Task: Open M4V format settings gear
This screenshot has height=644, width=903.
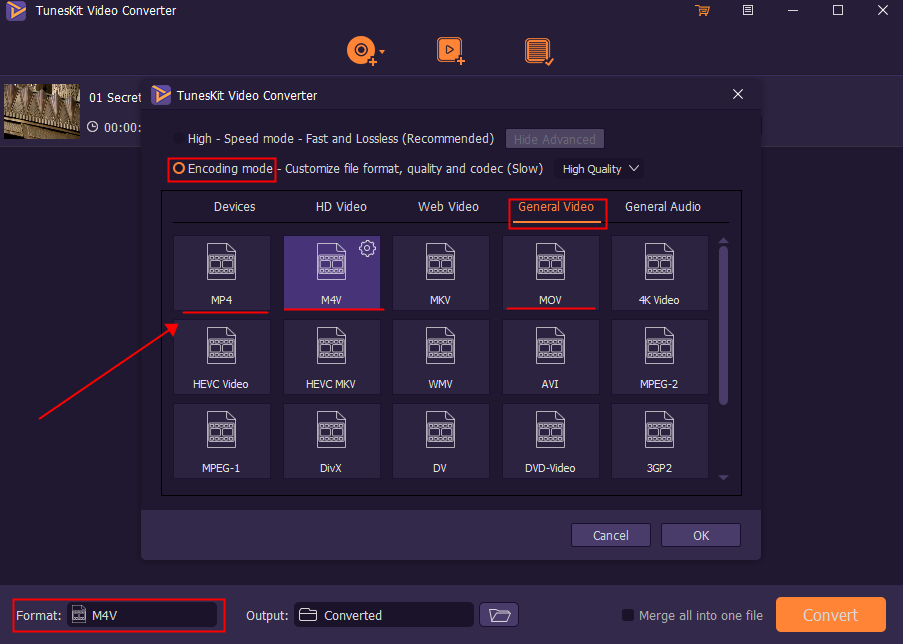Action: pyautogui.click(x=367, y=248)
